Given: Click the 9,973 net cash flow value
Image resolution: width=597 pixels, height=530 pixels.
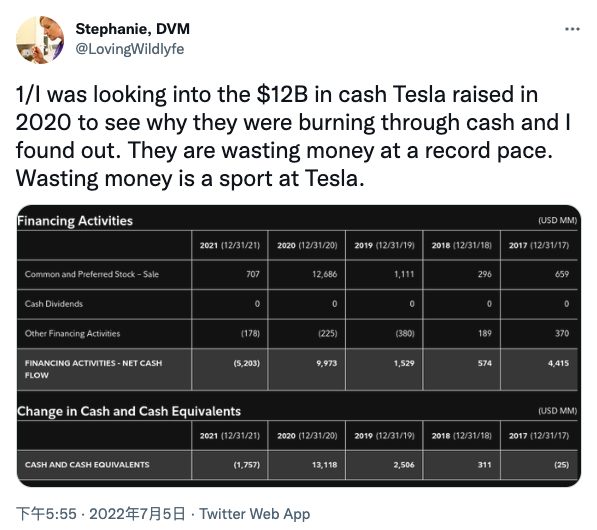Looking at the screenshot, I should click(x=327, y=363).
